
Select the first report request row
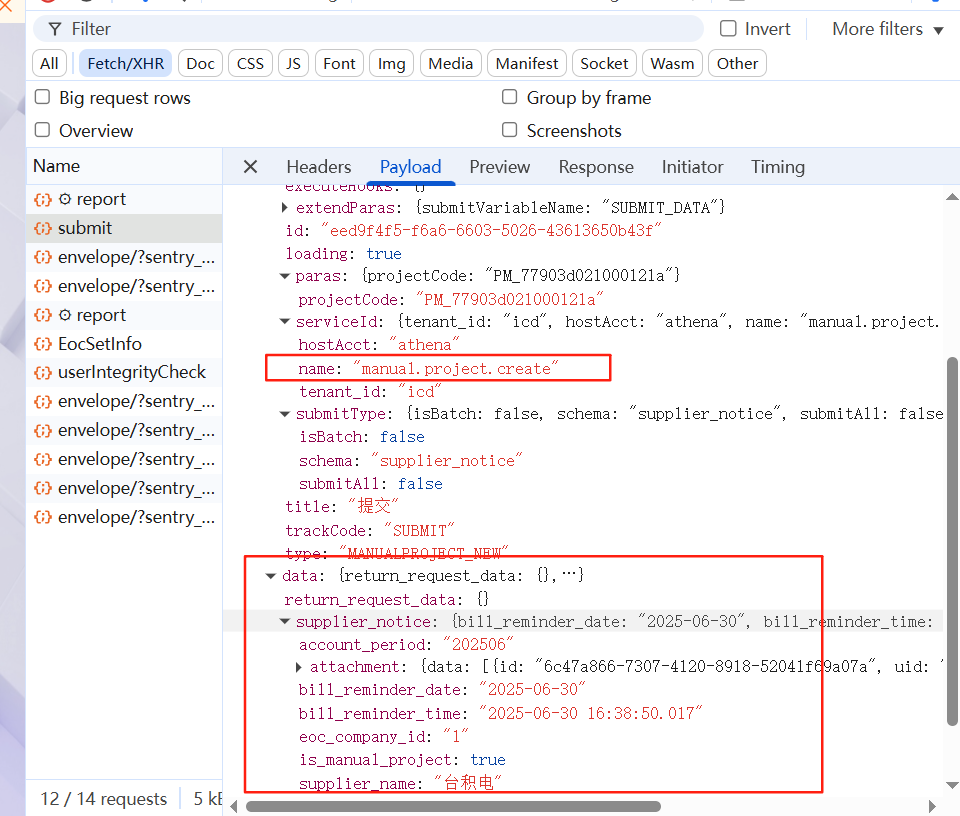pyautogui.click(x=124, y=199)
